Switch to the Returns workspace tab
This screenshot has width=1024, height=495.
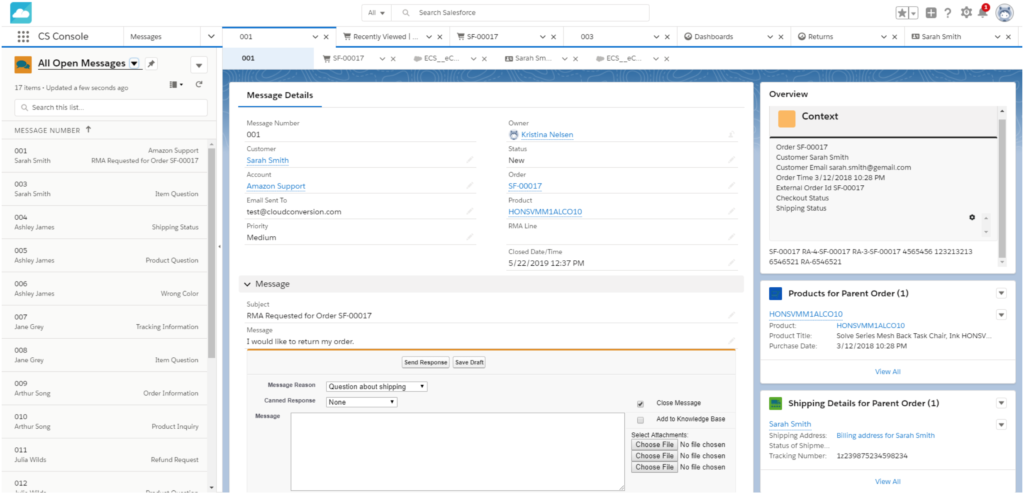coord(820,37)
